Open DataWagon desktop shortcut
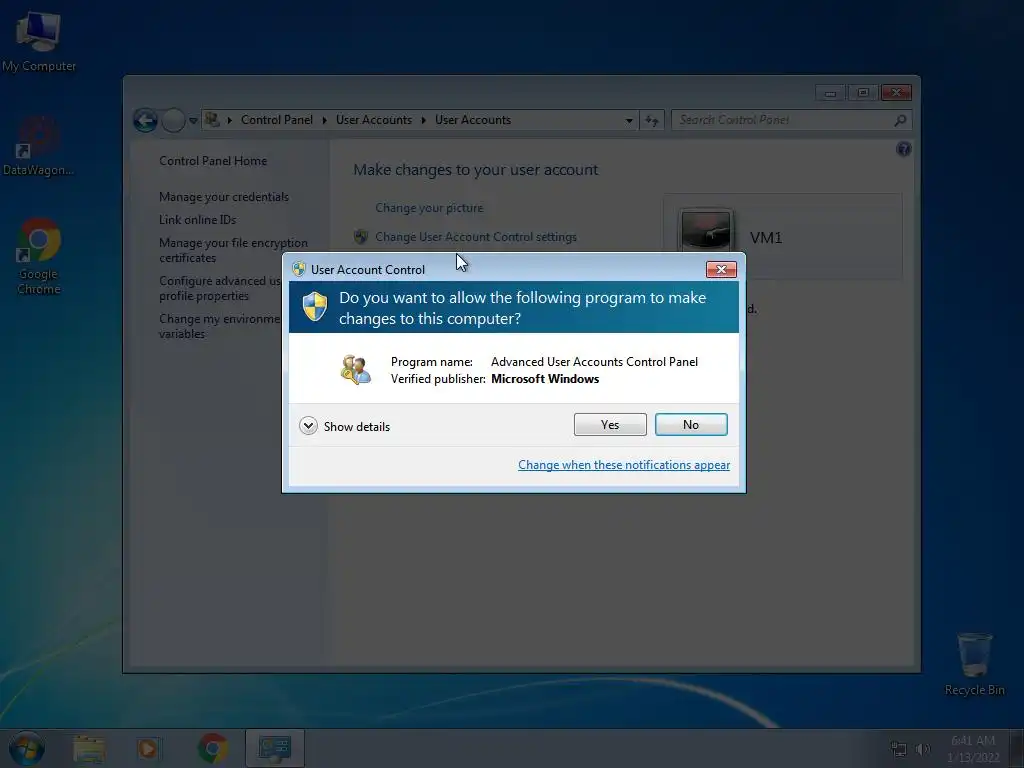Screen dimensions: 1024x768 point(38,147)
